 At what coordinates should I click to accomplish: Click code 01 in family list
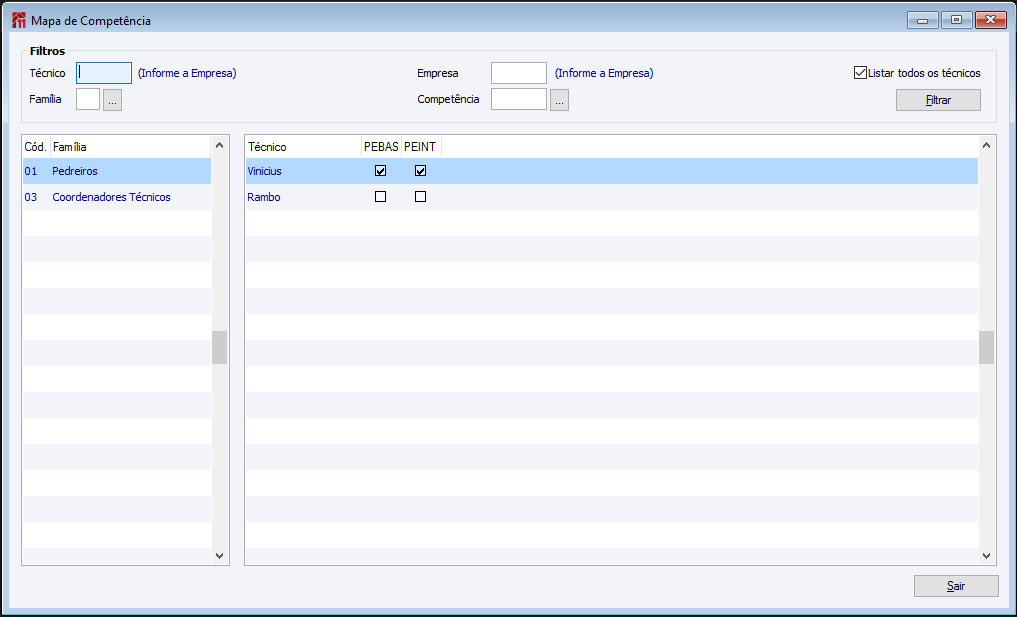pos(31,171)
